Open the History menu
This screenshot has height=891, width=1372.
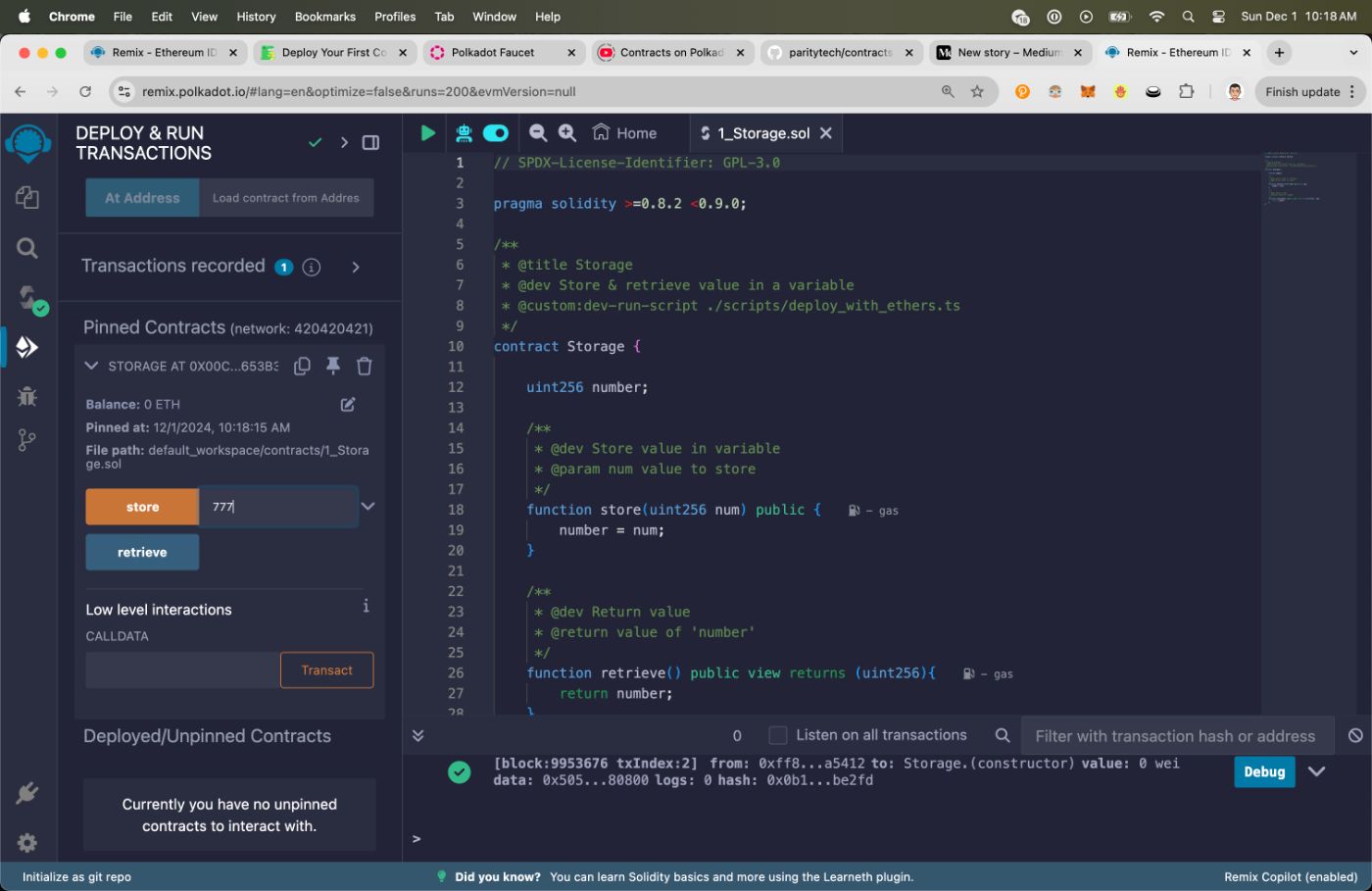click(x=256, y=17)
